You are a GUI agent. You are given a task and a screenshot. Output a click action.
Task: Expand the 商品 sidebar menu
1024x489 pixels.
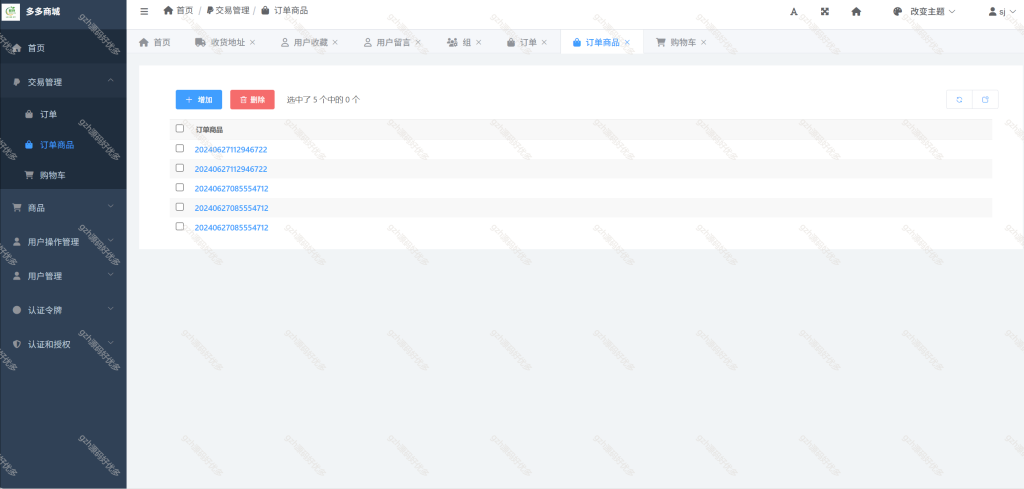pyautogui.click(x=63, y=208)
